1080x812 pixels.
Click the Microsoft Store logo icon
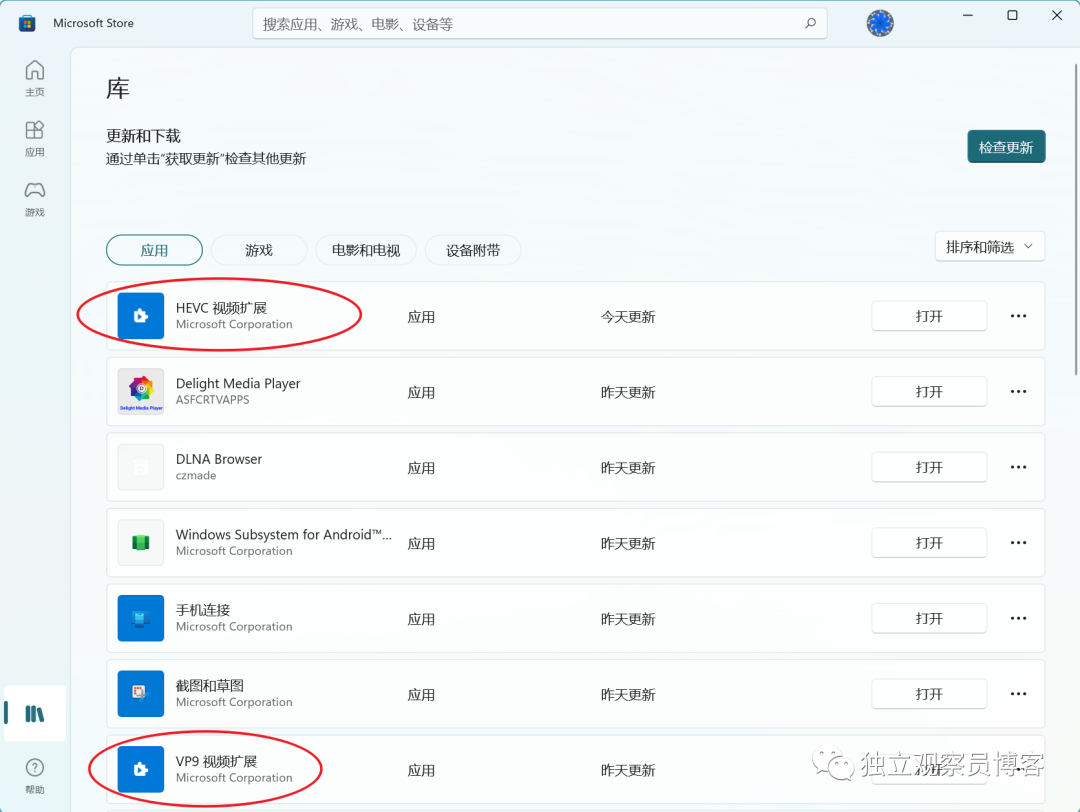(x=27, y=23)
